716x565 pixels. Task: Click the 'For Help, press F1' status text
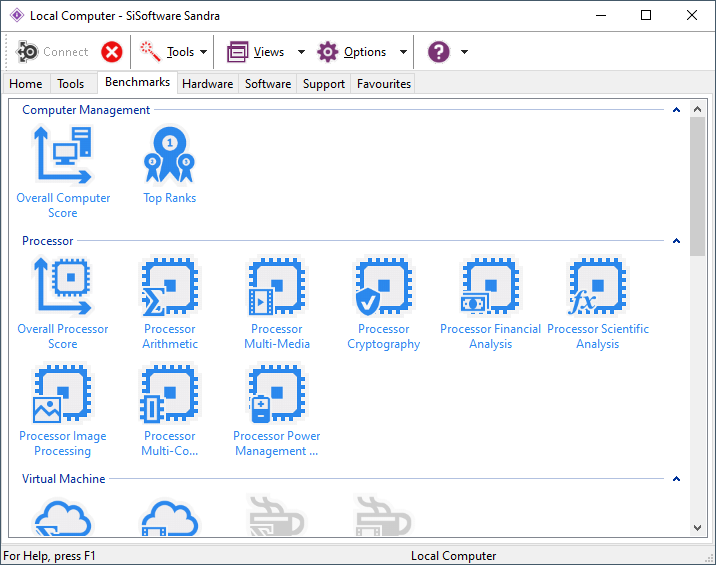49,555
